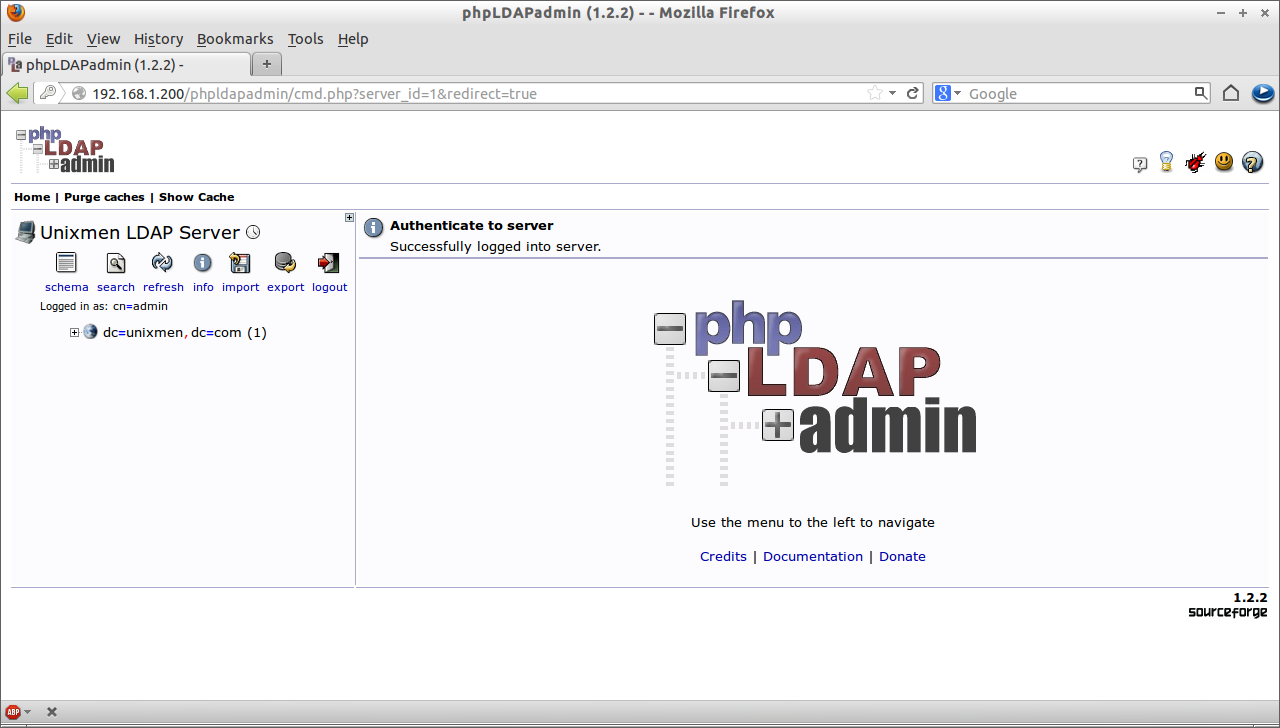Click the schema text link
This screenshot has height=728, width=1280.
tap(66, 287)
